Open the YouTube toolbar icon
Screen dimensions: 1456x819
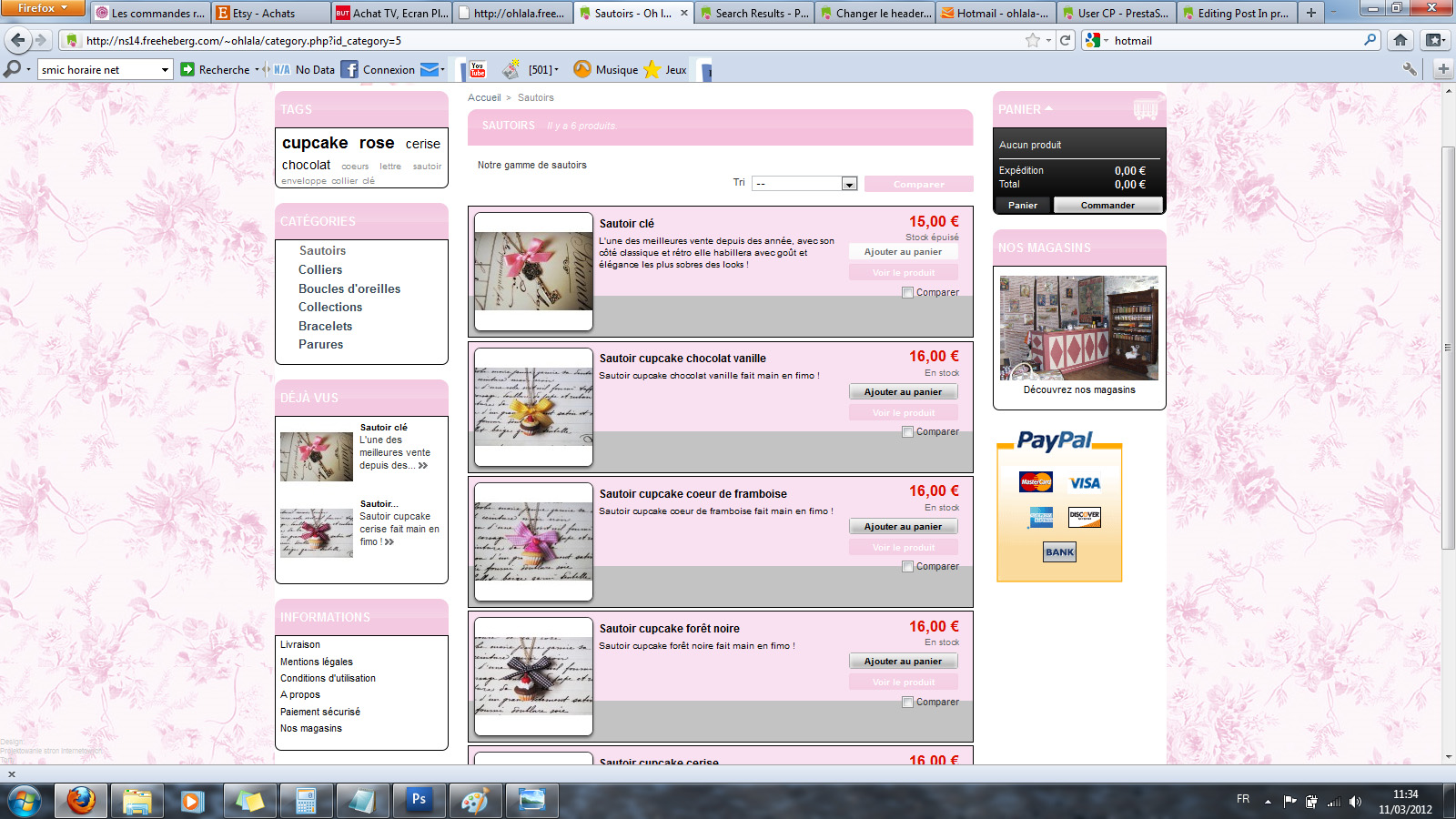click(x=477, y=69)
